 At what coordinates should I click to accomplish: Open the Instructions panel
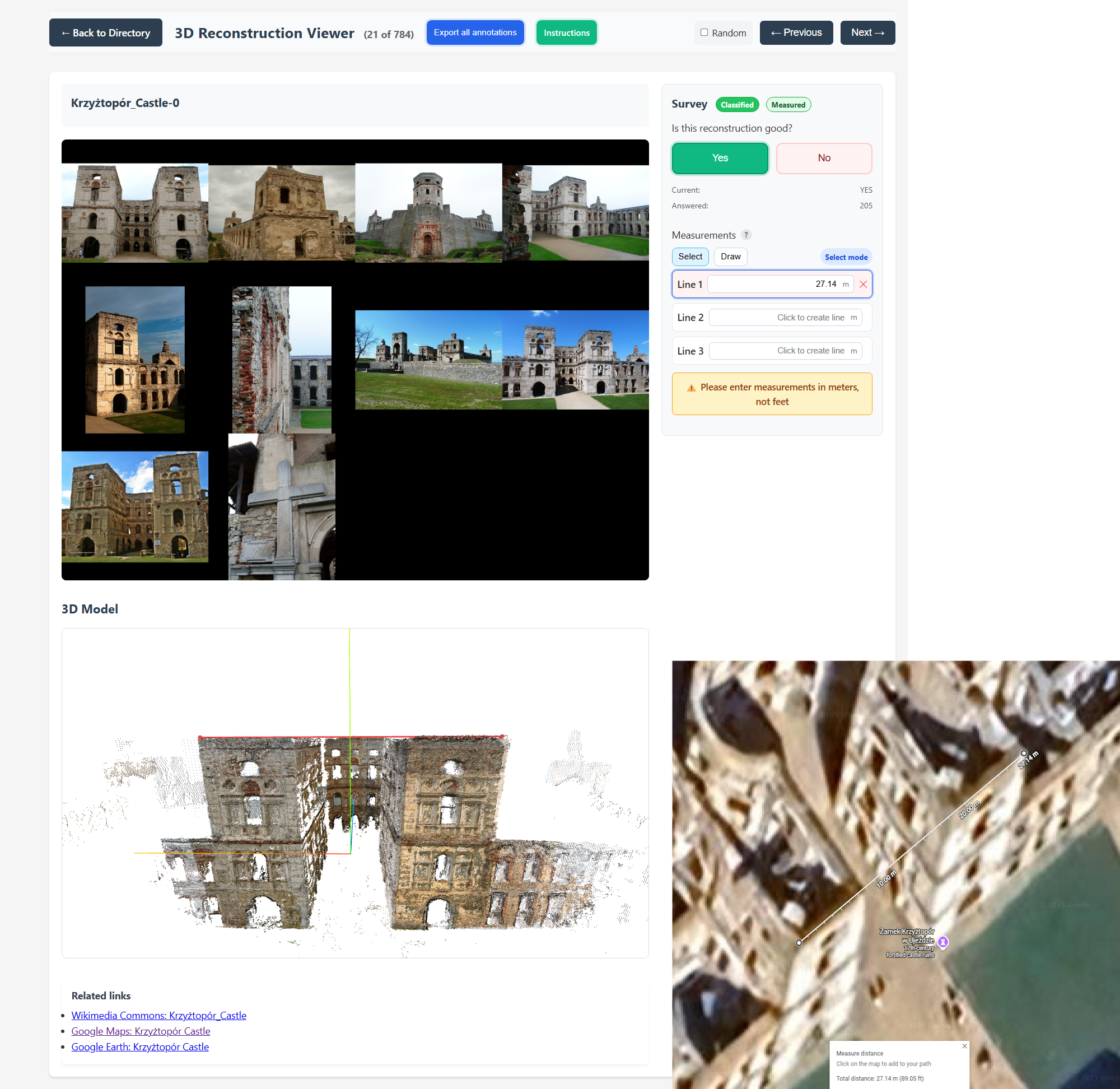(566, 32)
